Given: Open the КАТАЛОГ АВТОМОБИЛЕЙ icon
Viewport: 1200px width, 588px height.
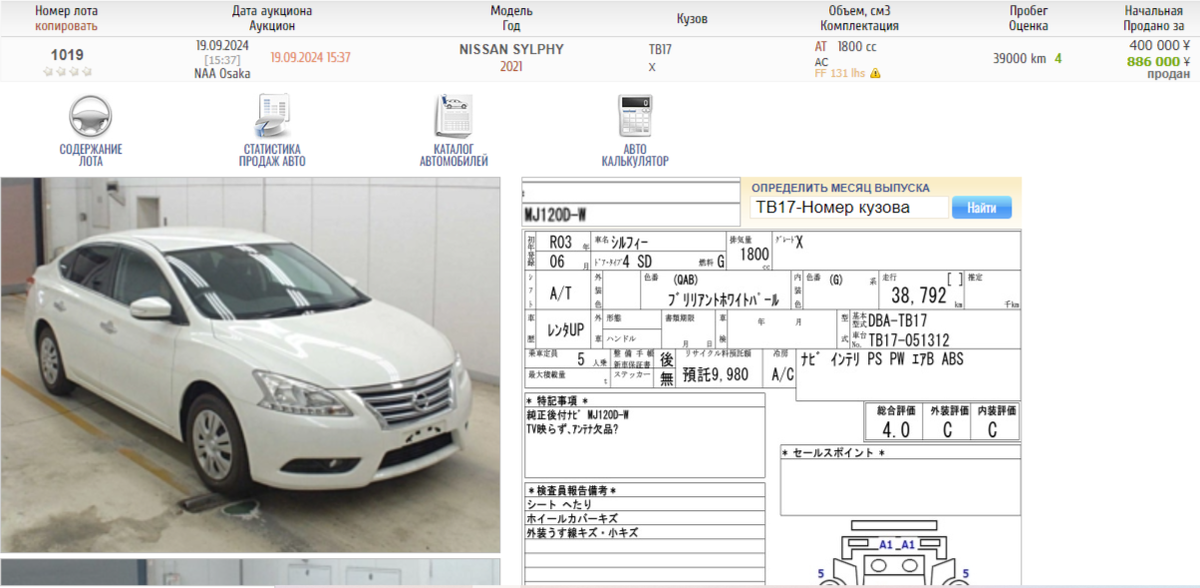Looking at the screenshot, I should [x=453, y=116].
